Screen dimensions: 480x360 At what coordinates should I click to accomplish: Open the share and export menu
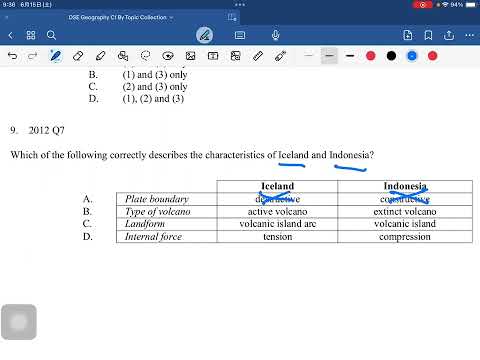coord(449,35)
